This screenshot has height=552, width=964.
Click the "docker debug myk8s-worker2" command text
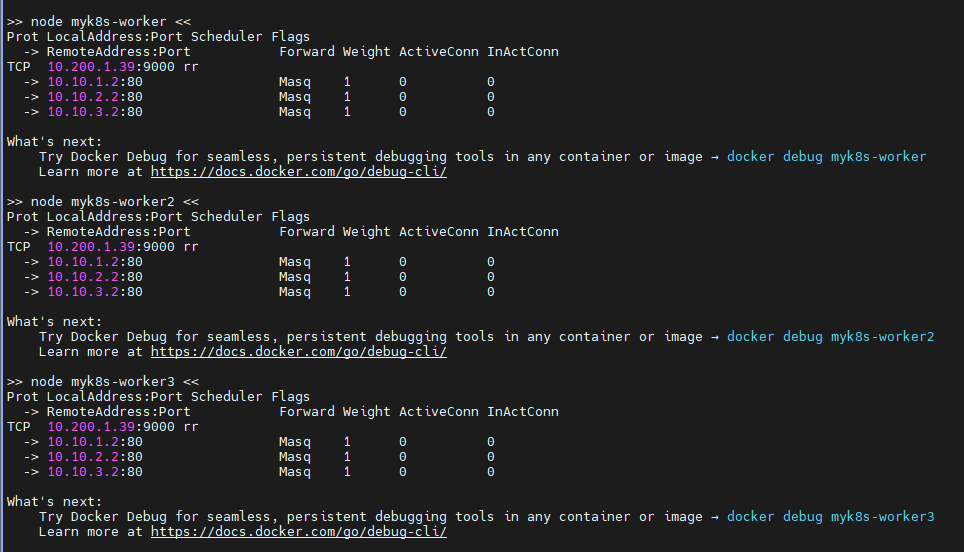(x=830, y=337)
